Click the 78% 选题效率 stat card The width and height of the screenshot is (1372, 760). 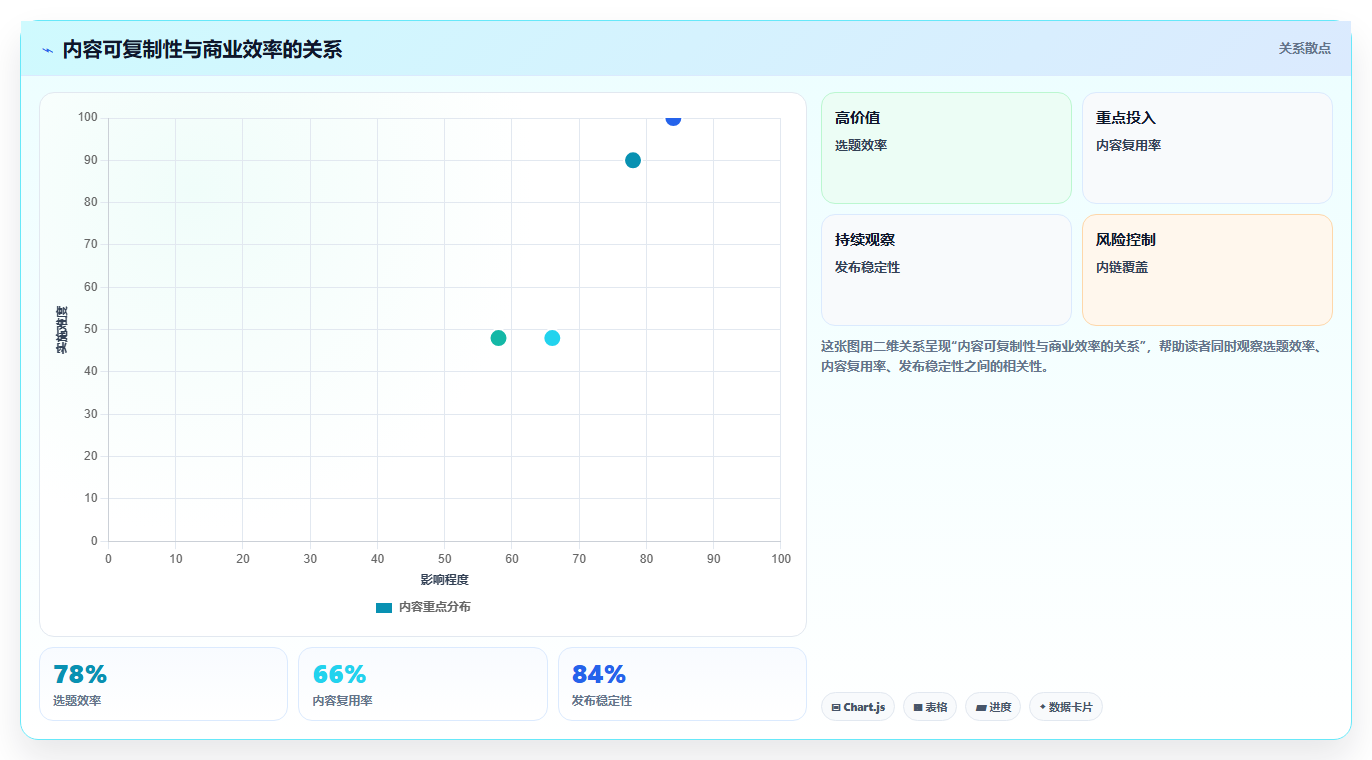point(163,684)
